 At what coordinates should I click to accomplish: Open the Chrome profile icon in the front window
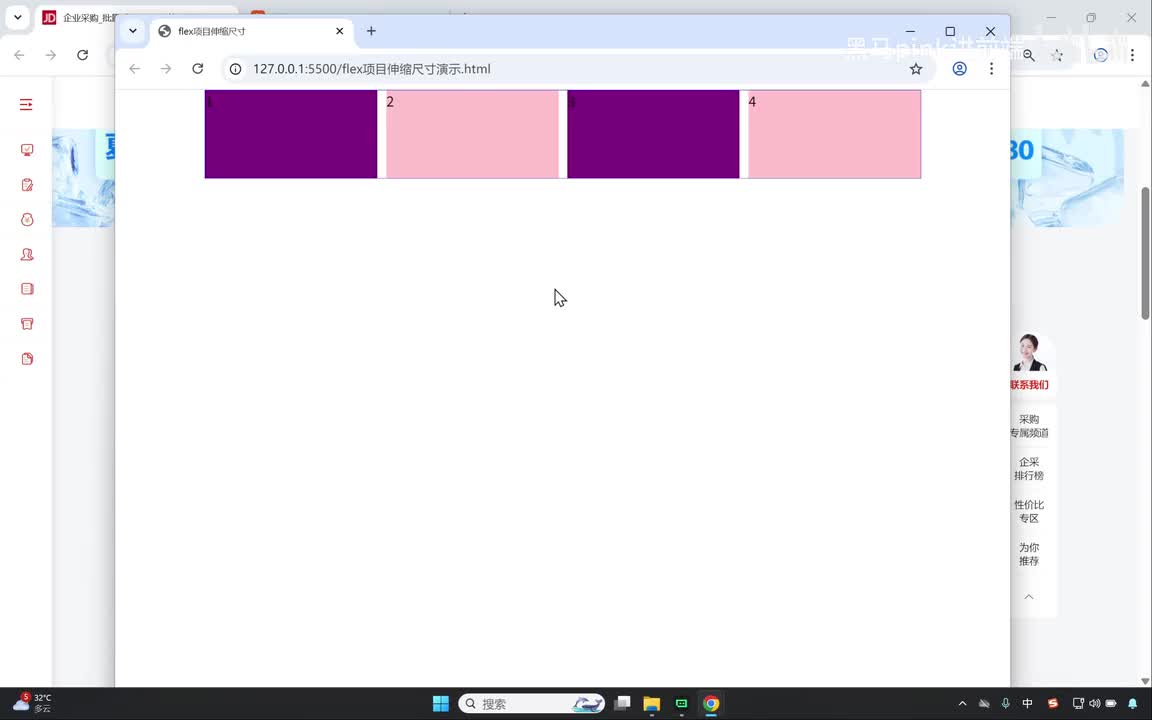(960, 68)
